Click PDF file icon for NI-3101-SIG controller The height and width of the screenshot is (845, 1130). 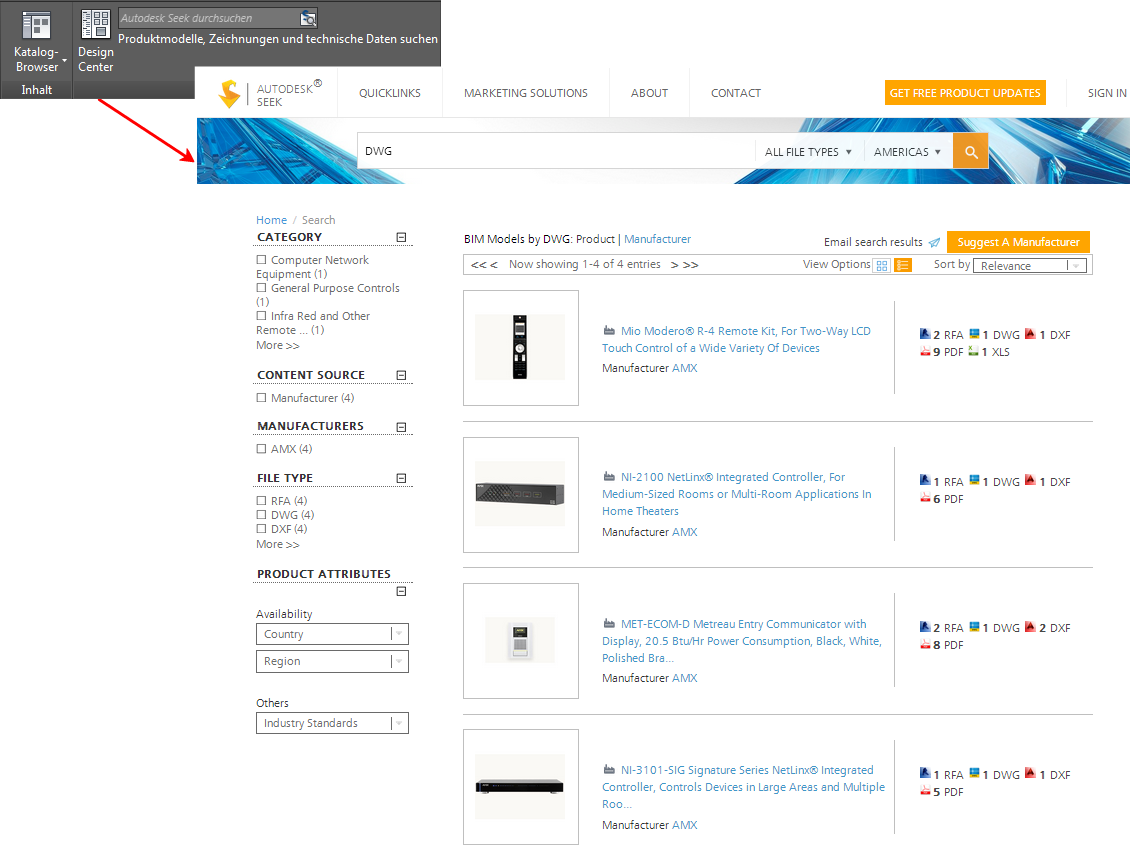[925, 791]
